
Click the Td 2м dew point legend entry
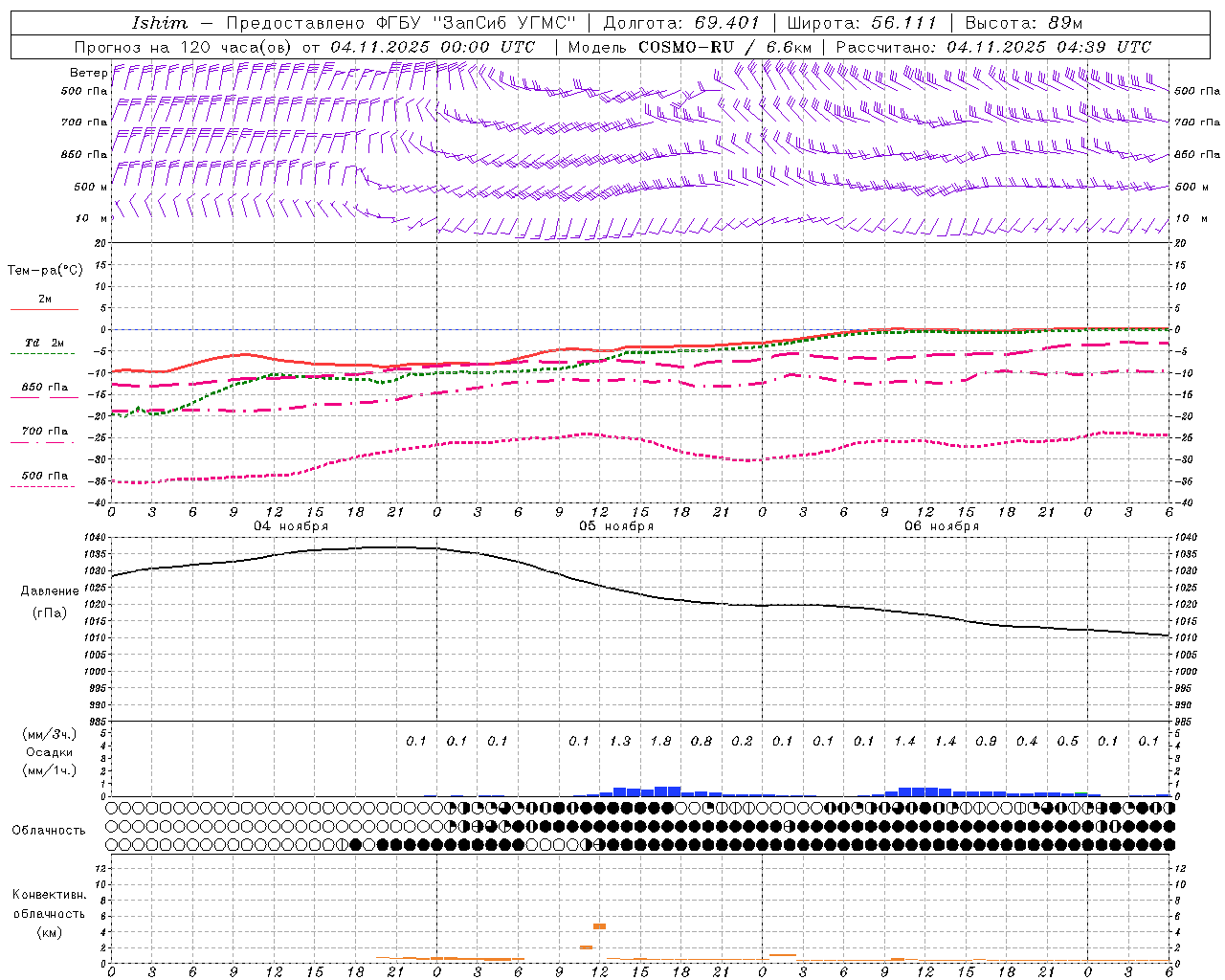(x=44, y=343)
